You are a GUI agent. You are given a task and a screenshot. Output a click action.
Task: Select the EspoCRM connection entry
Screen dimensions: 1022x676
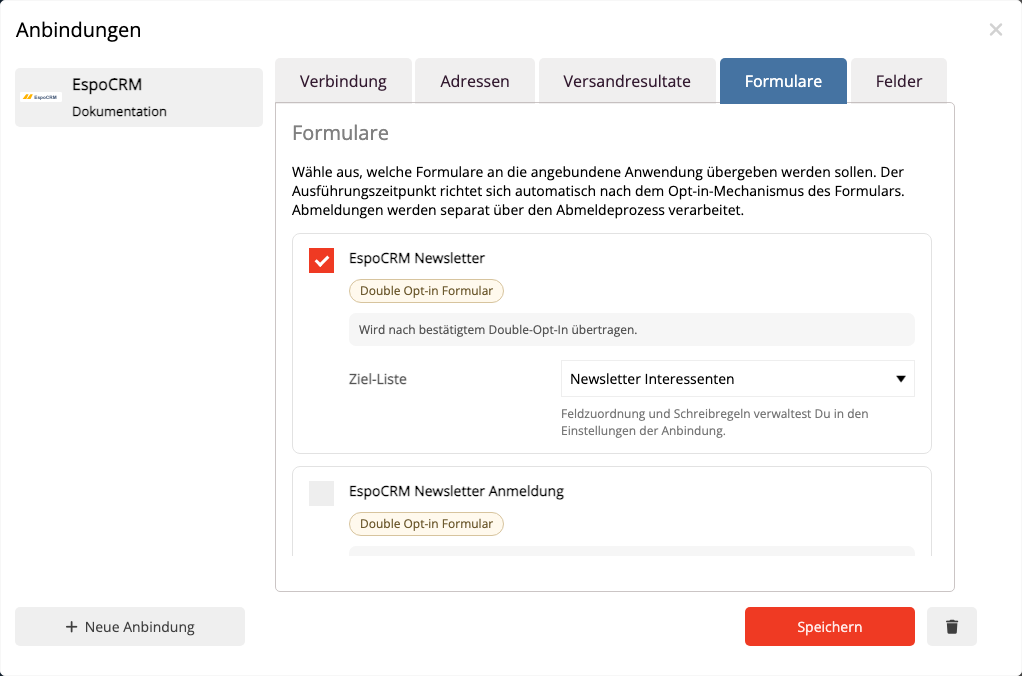click(x=139, y=97)
